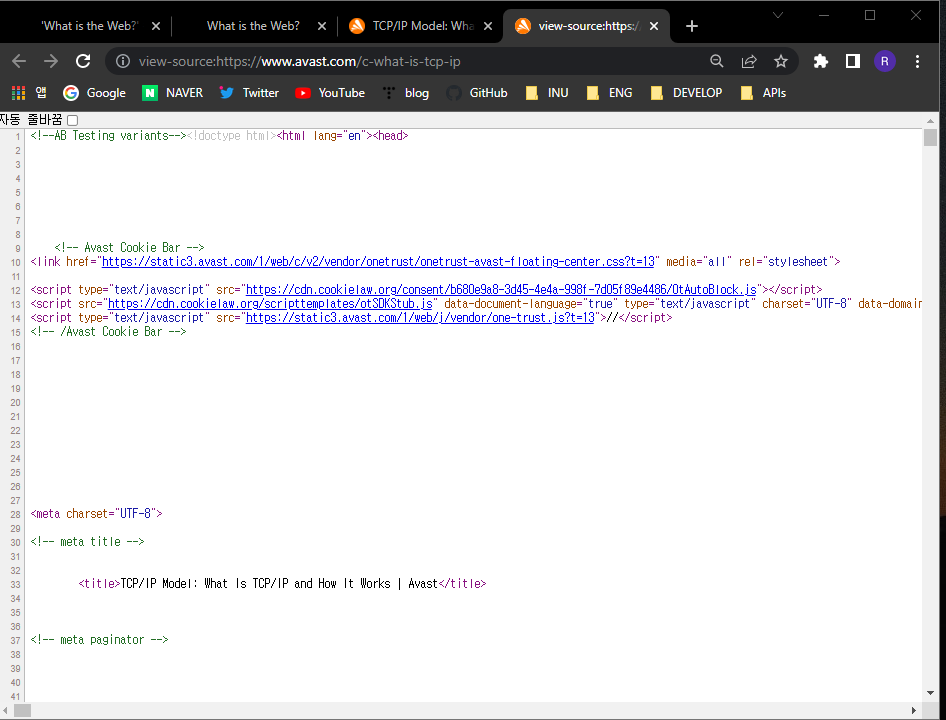The image size is (946, 720).
Task: Minimize the browser window
Action: pyautogui.click(x=824, y=15)
